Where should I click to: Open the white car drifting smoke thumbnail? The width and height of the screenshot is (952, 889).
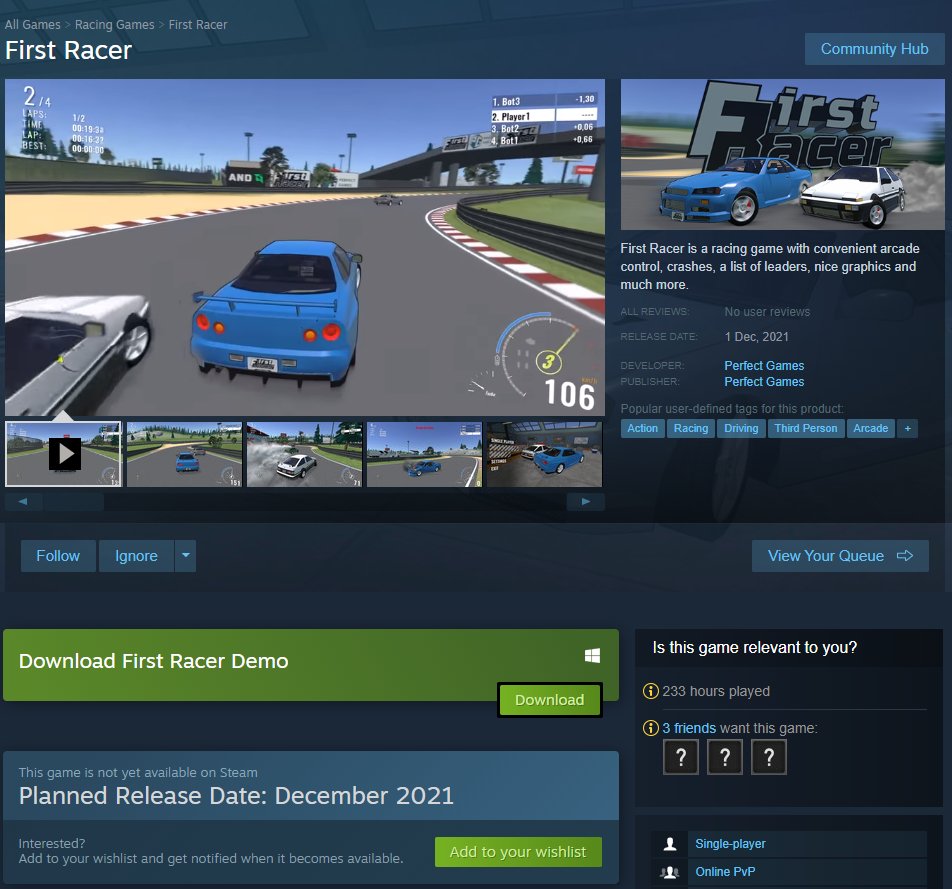[304, 454]
